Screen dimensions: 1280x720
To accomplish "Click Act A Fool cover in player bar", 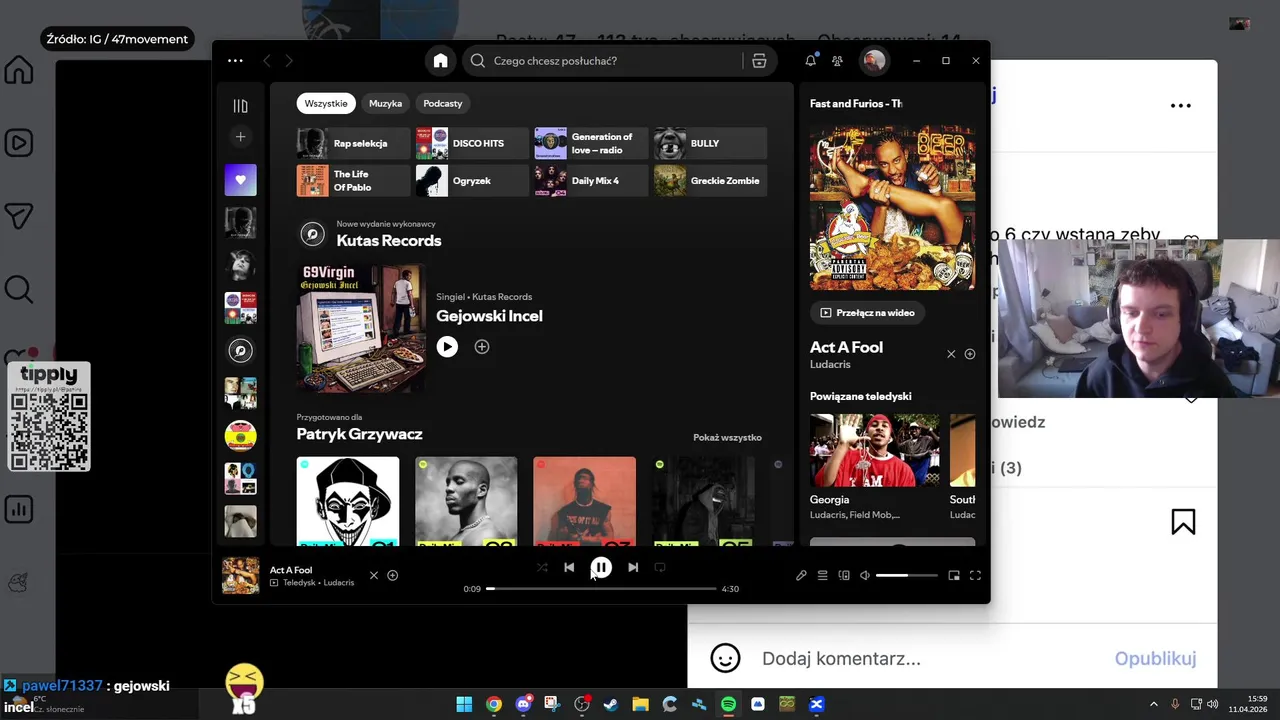I will click(240, 576).
